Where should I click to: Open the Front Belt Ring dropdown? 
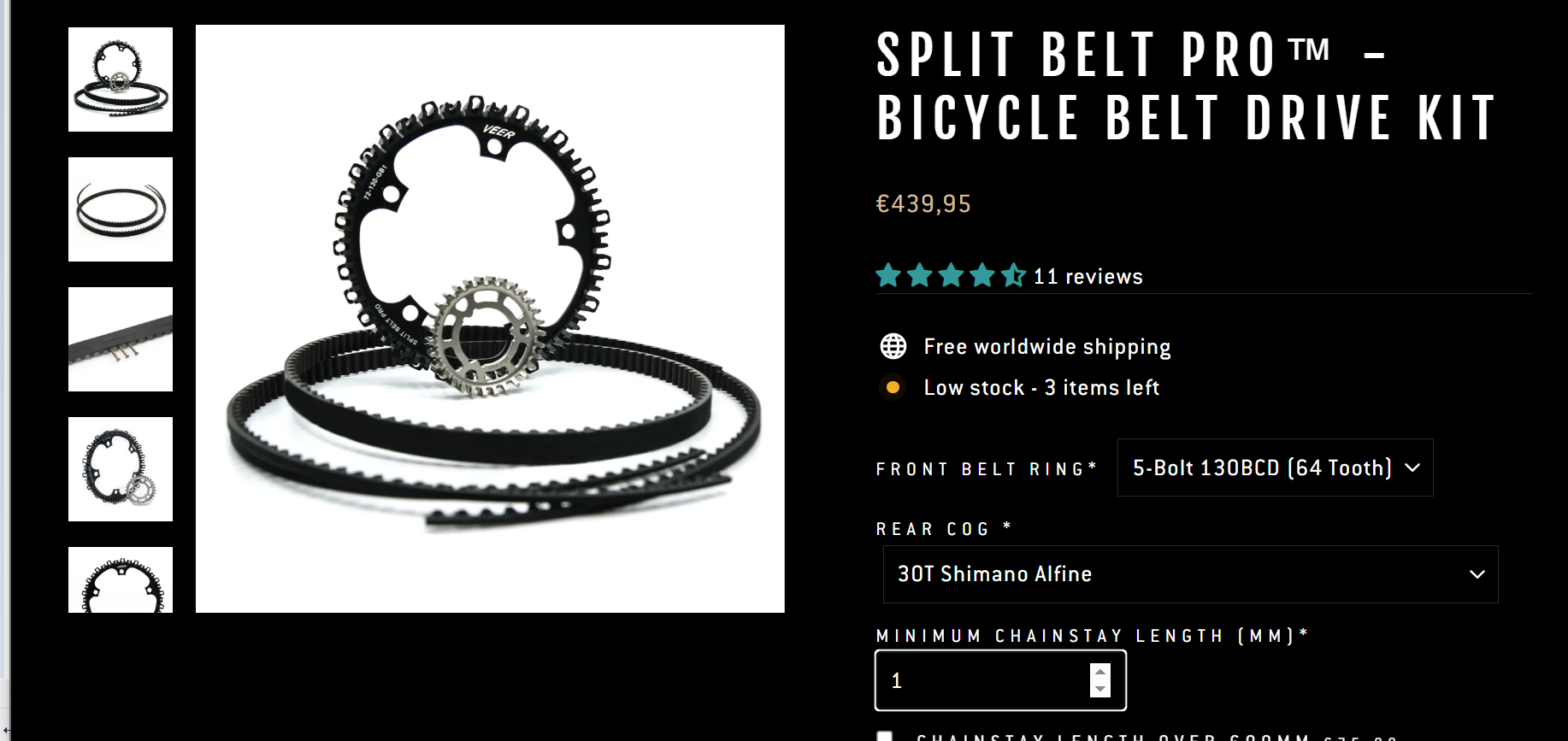point(1275,468)
